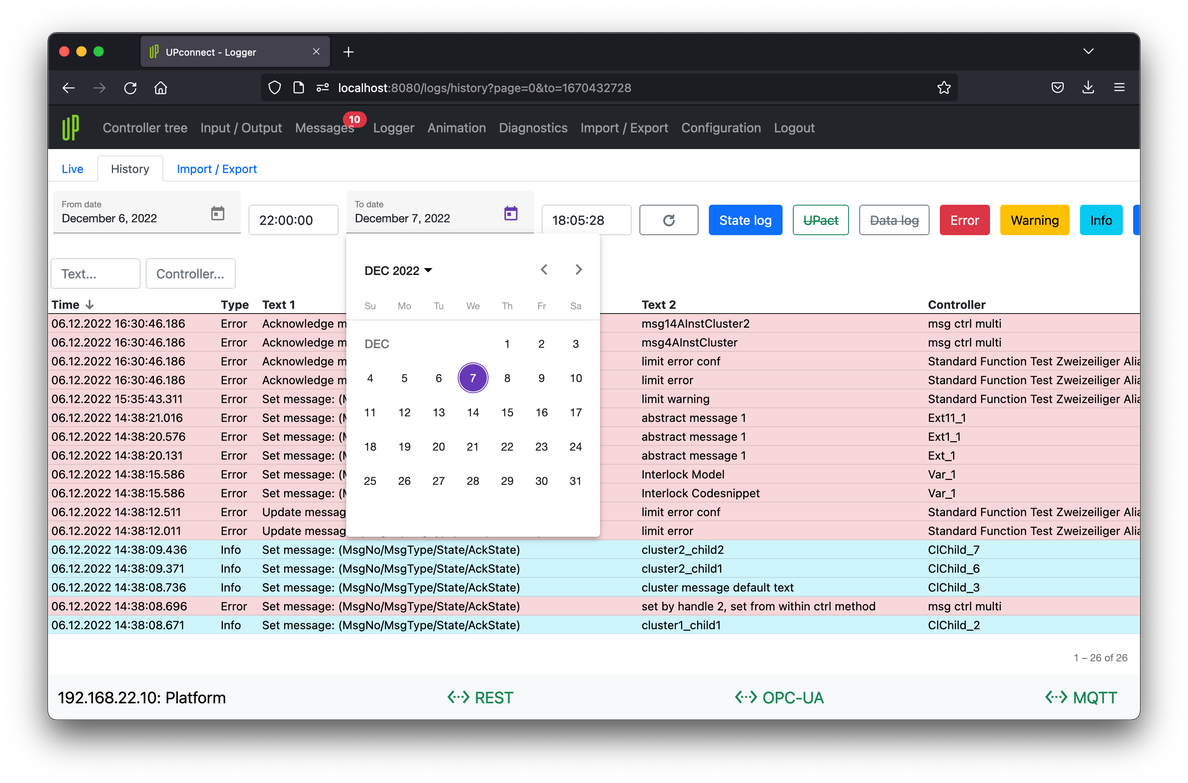Switch to the Live tab
Screen dimensions: 1188x783
(73, 169)
